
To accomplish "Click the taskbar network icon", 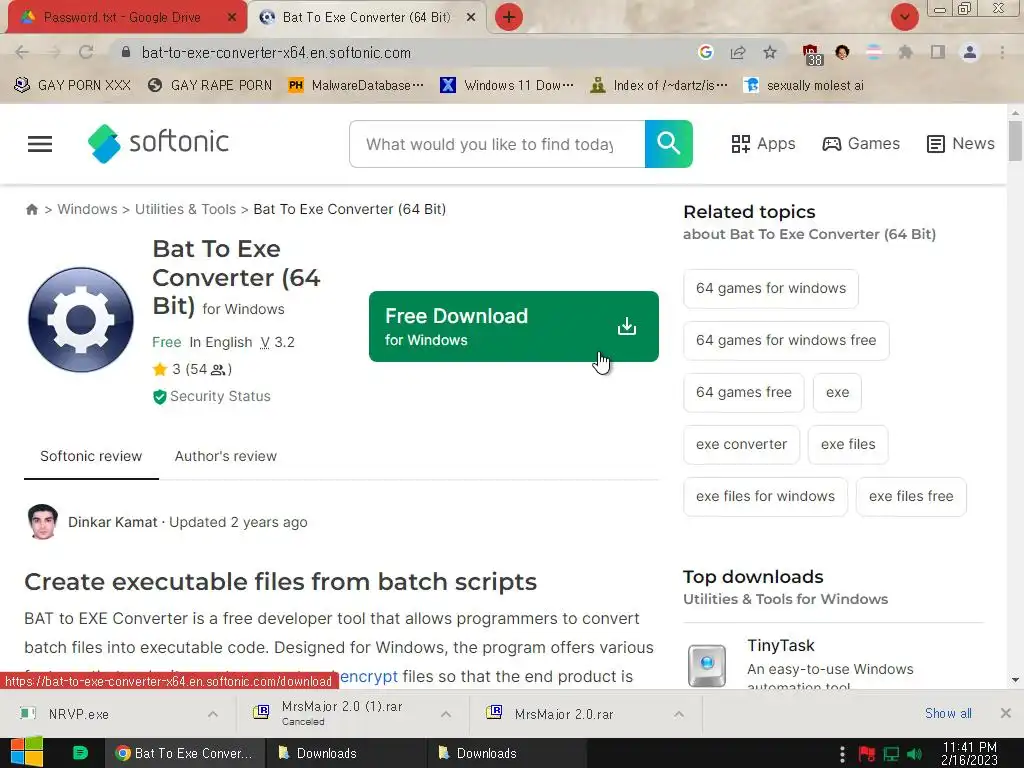I will click(x=891, y=754).
